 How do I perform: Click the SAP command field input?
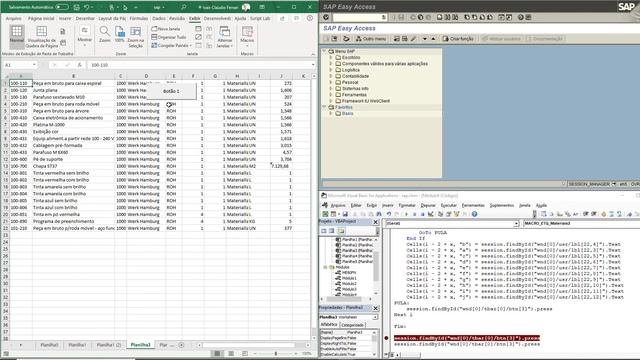click(360, 17)
